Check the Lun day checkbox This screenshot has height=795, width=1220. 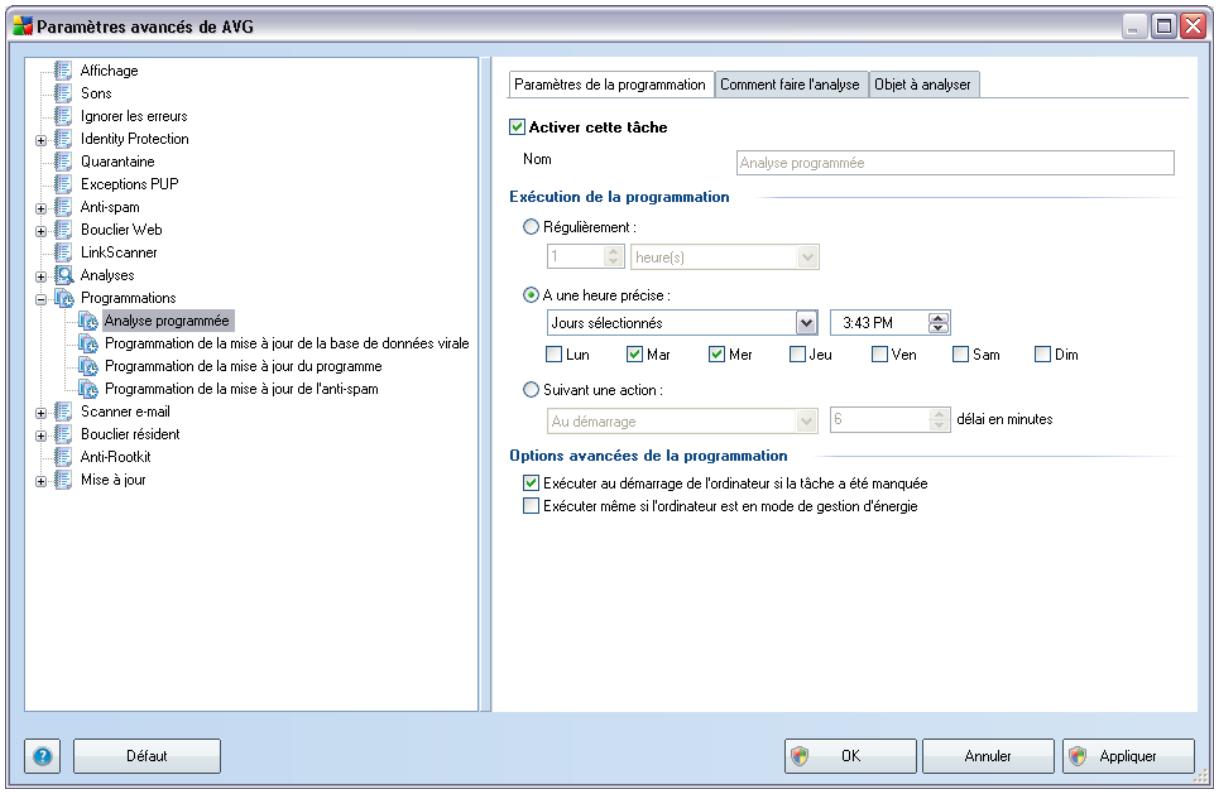tap(553, 354)
